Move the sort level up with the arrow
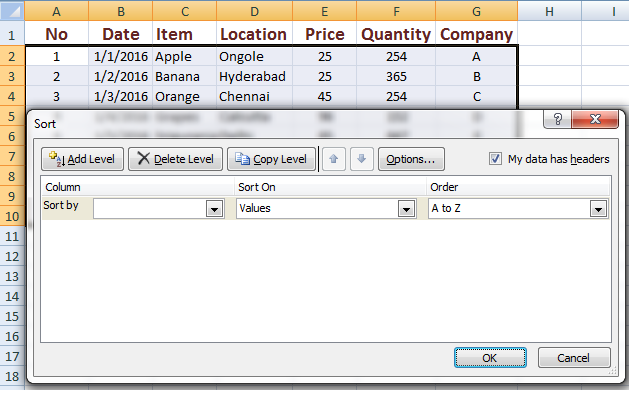The width and height of the screenshot is (629, 394). pos(333,159)
